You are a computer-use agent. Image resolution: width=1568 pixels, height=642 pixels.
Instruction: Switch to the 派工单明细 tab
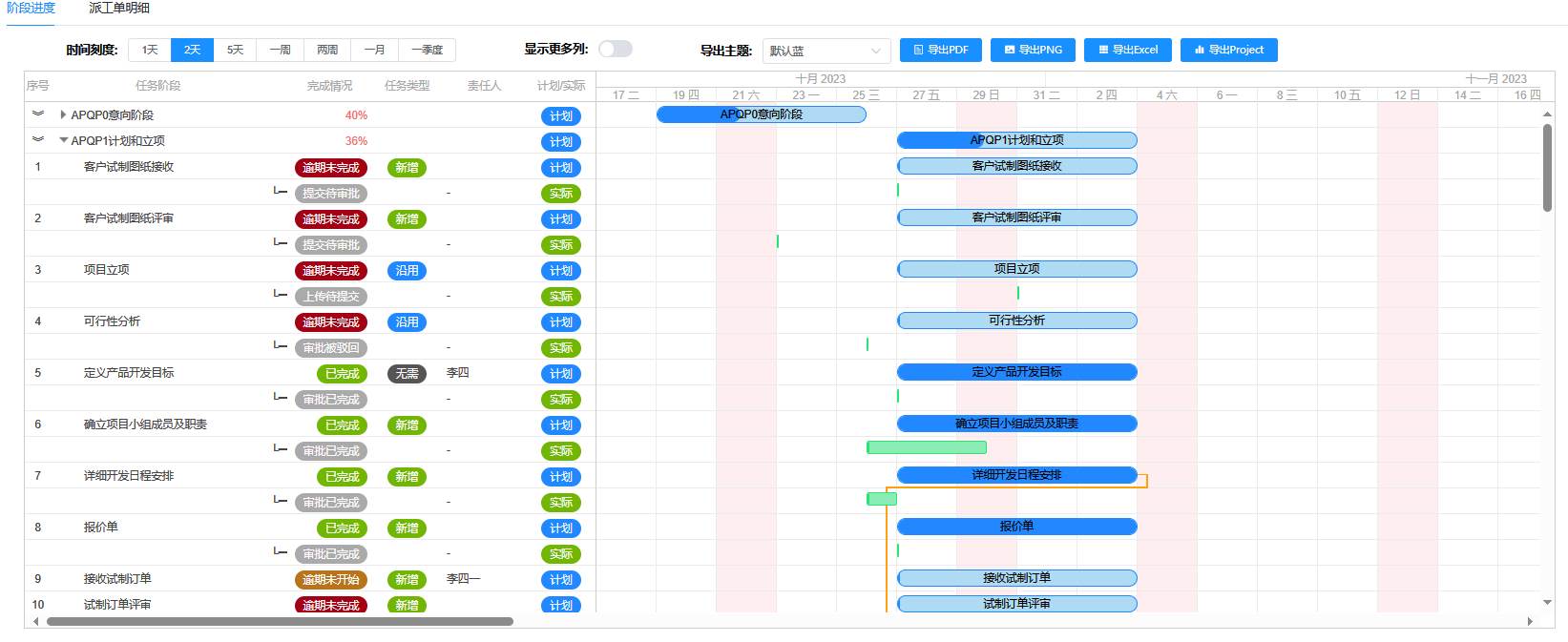pos(119,9)
